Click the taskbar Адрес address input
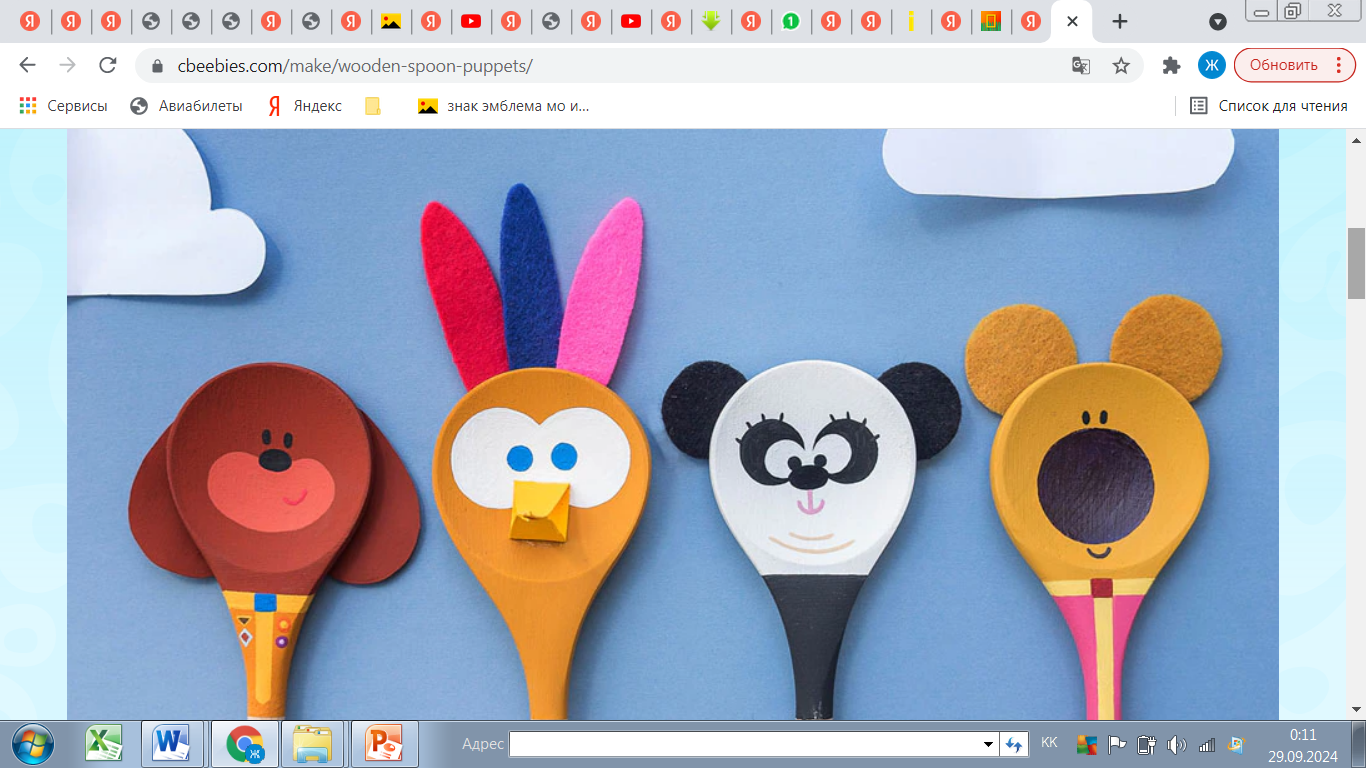1366x768 pixels. coord(745,744)
